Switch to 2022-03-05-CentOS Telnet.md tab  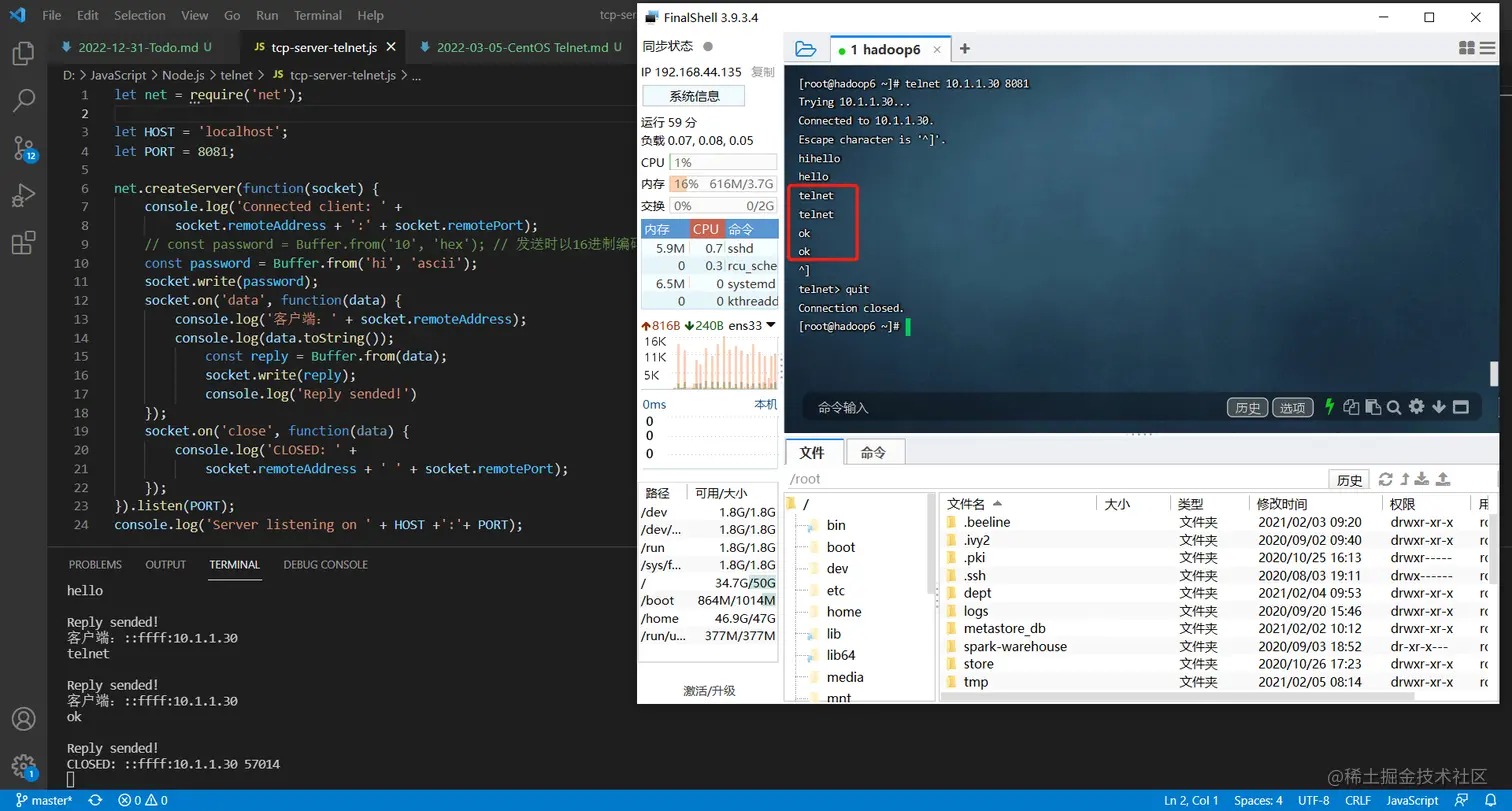[x=523, y=47]
